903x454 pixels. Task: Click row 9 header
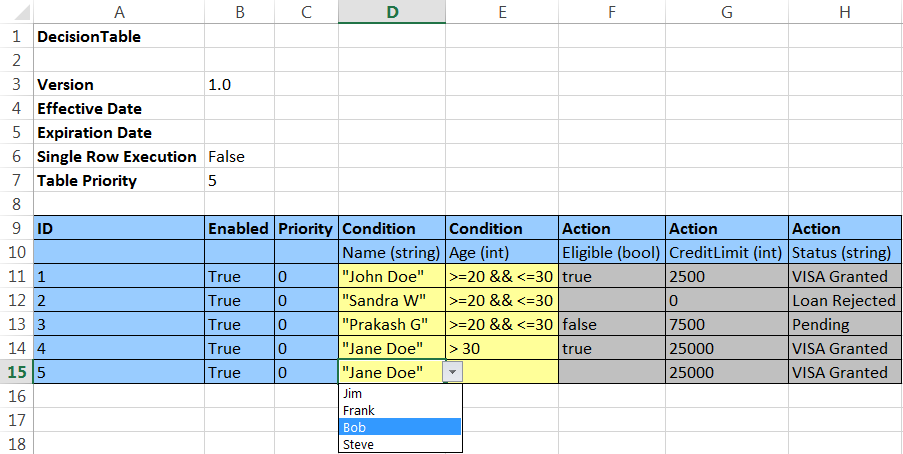point(16,228)
